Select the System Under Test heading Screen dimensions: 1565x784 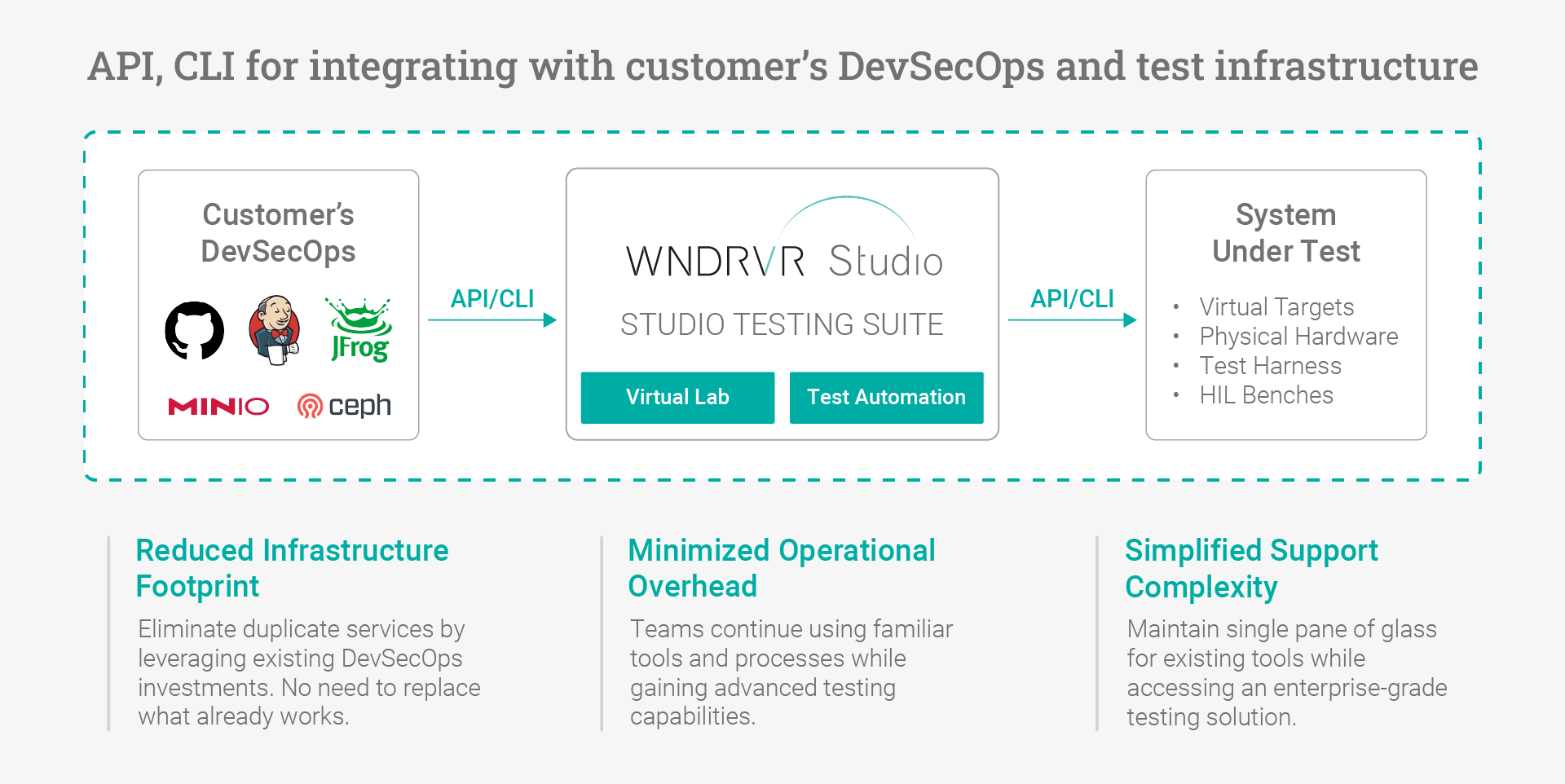coord(1285,232)
